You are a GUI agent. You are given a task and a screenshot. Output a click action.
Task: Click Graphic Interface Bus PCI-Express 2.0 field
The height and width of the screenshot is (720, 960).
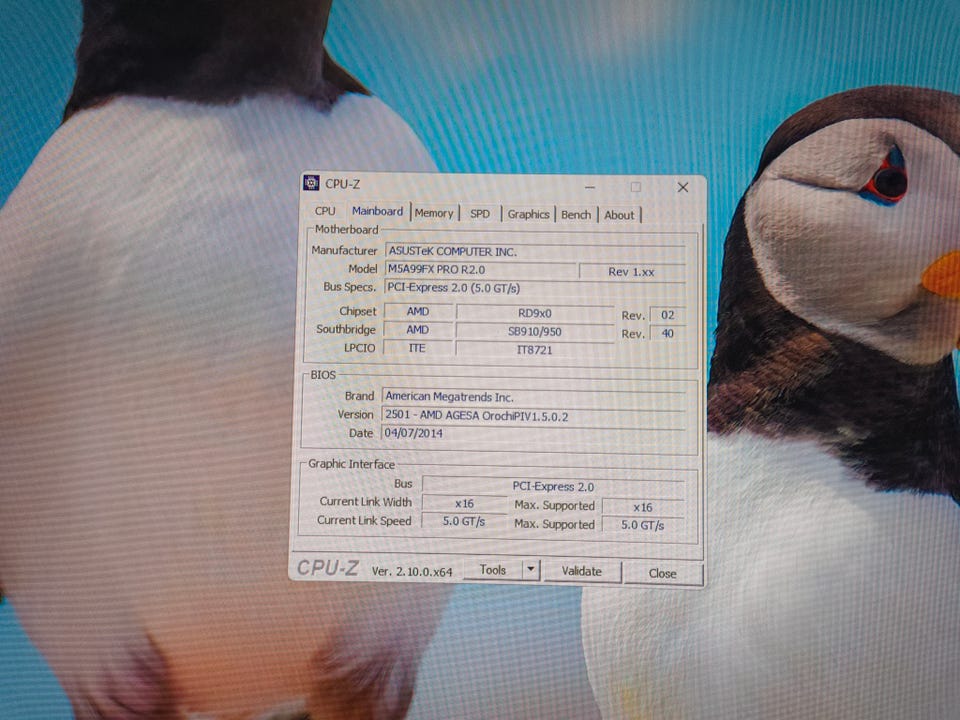[x=553, y=486]
